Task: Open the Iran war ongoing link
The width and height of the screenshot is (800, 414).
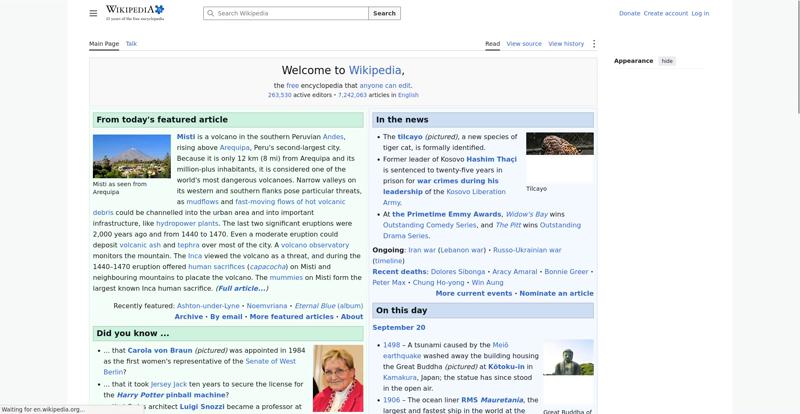Action: point(422,250)
